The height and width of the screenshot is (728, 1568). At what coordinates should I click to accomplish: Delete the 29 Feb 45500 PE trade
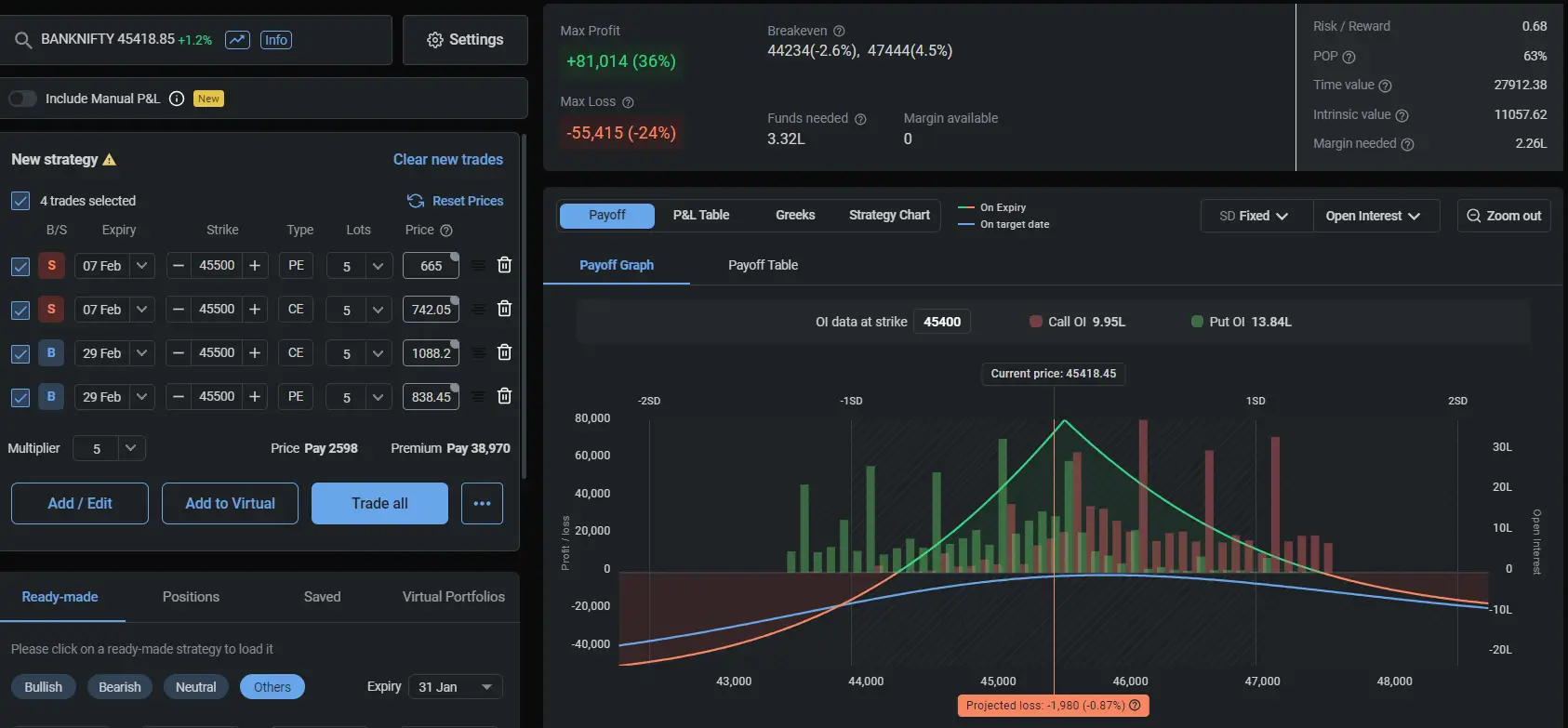pos(504,396)
